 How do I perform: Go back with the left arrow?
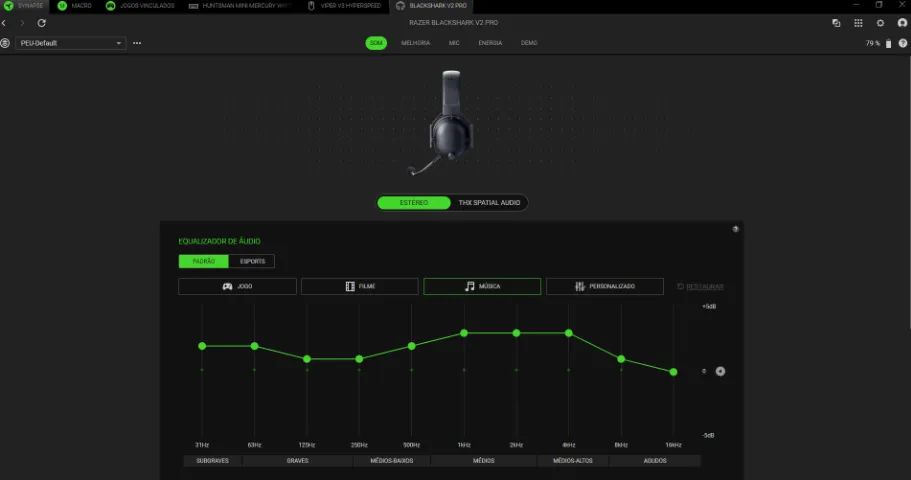(x=4, y=23)
